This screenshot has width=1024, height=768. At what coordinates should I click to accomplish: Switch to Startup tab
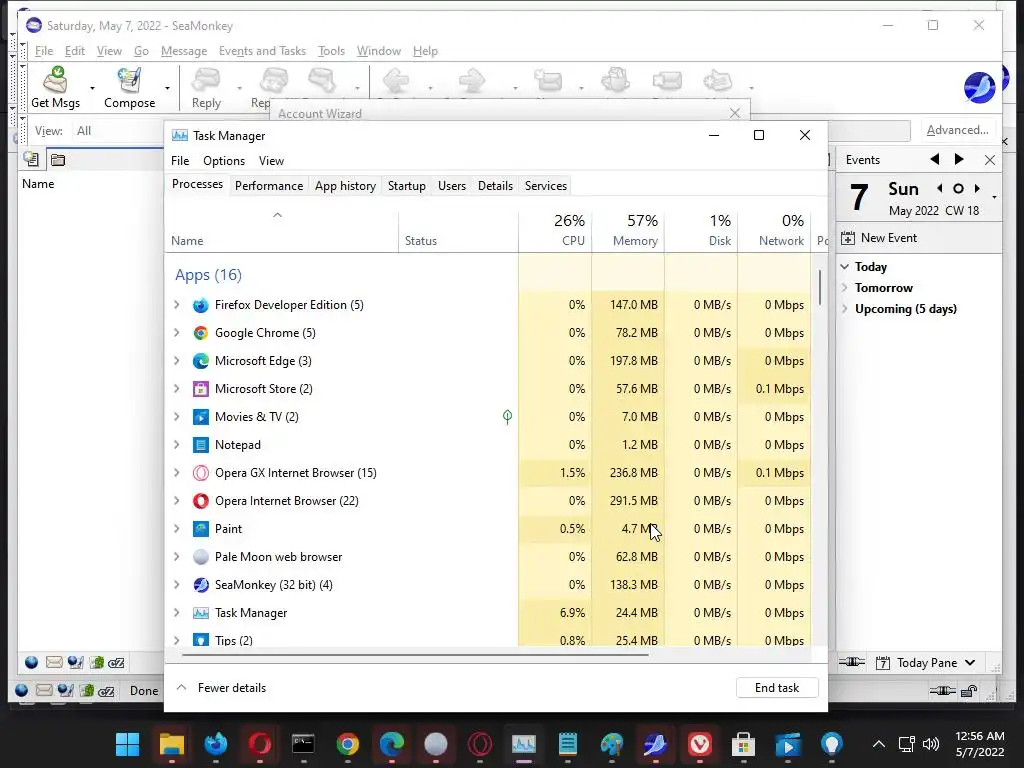click(x=407, y=186)
